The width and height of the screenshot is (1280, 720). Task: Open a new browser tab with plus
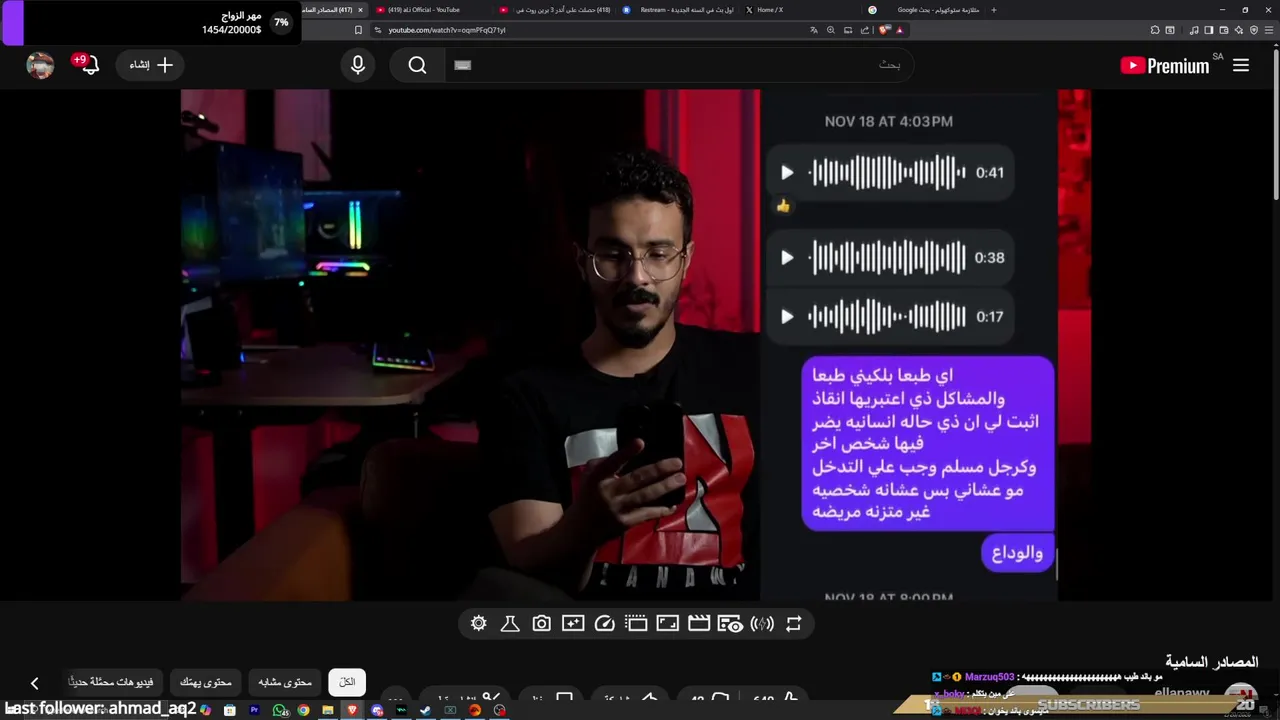[x=993, y=10]
